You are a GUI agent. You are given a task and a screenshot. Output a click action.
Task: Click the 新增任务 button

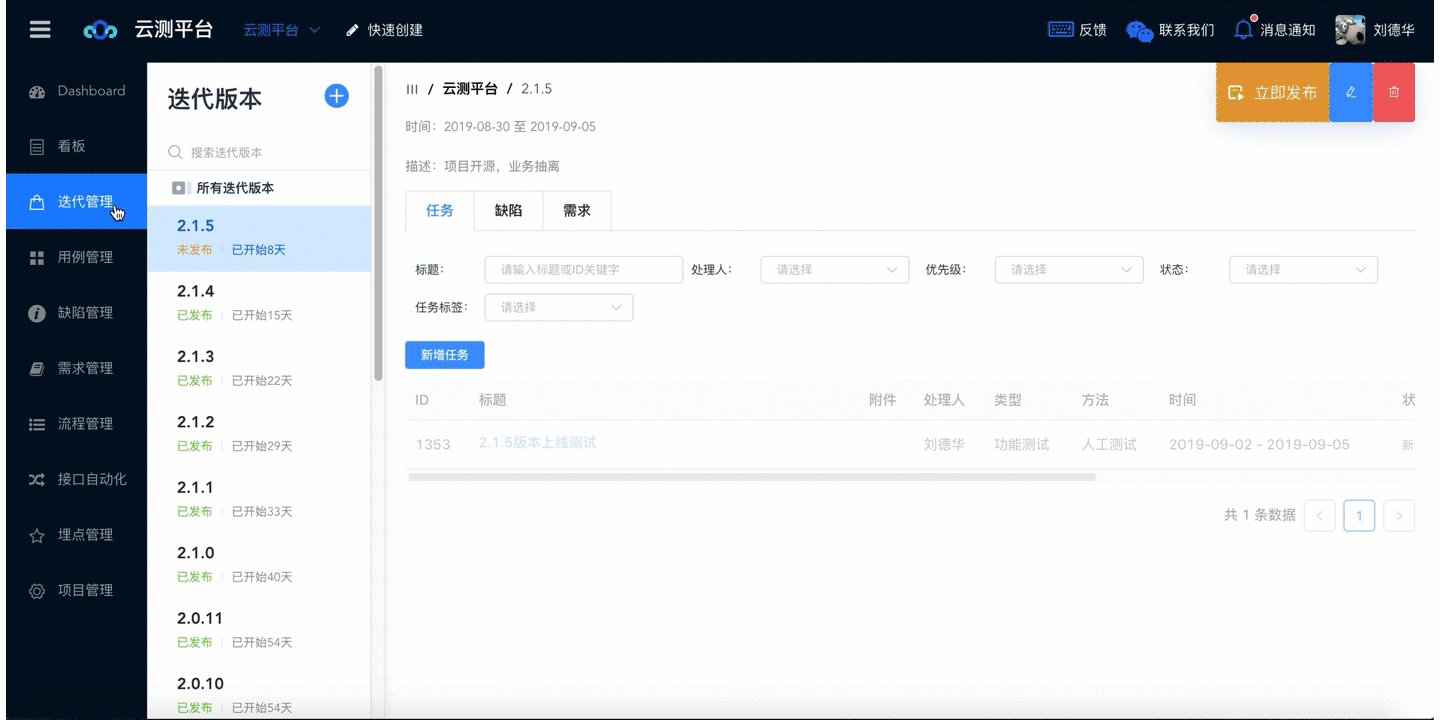[x=444, y=355]
